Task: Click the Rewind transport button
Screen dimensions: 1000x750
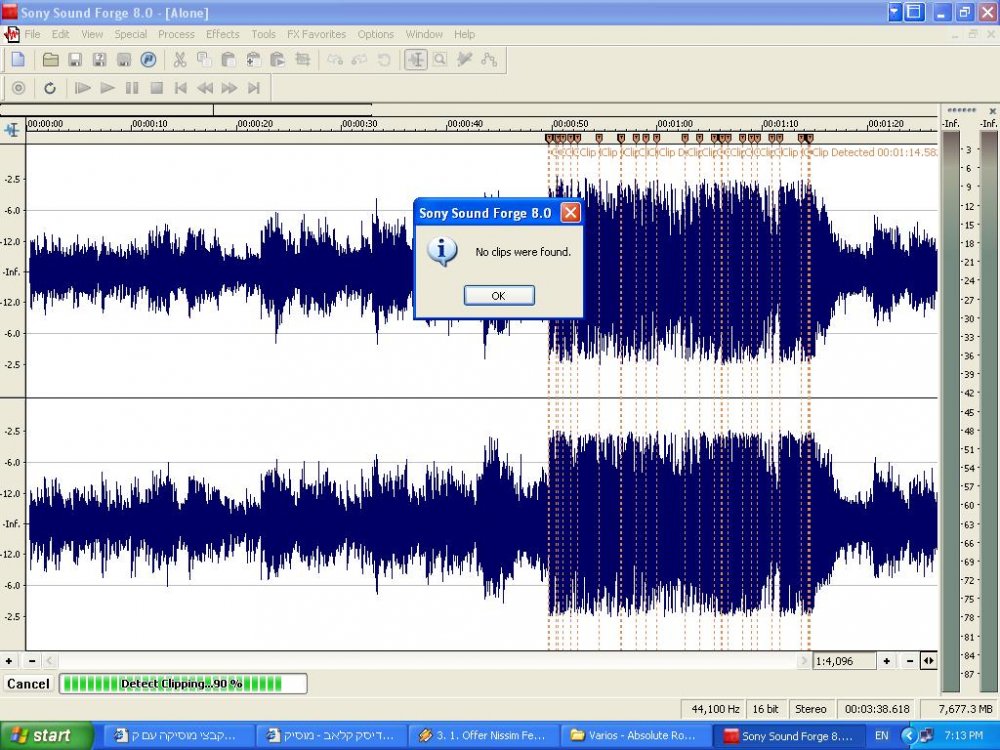Action: (x=205, y=88)
